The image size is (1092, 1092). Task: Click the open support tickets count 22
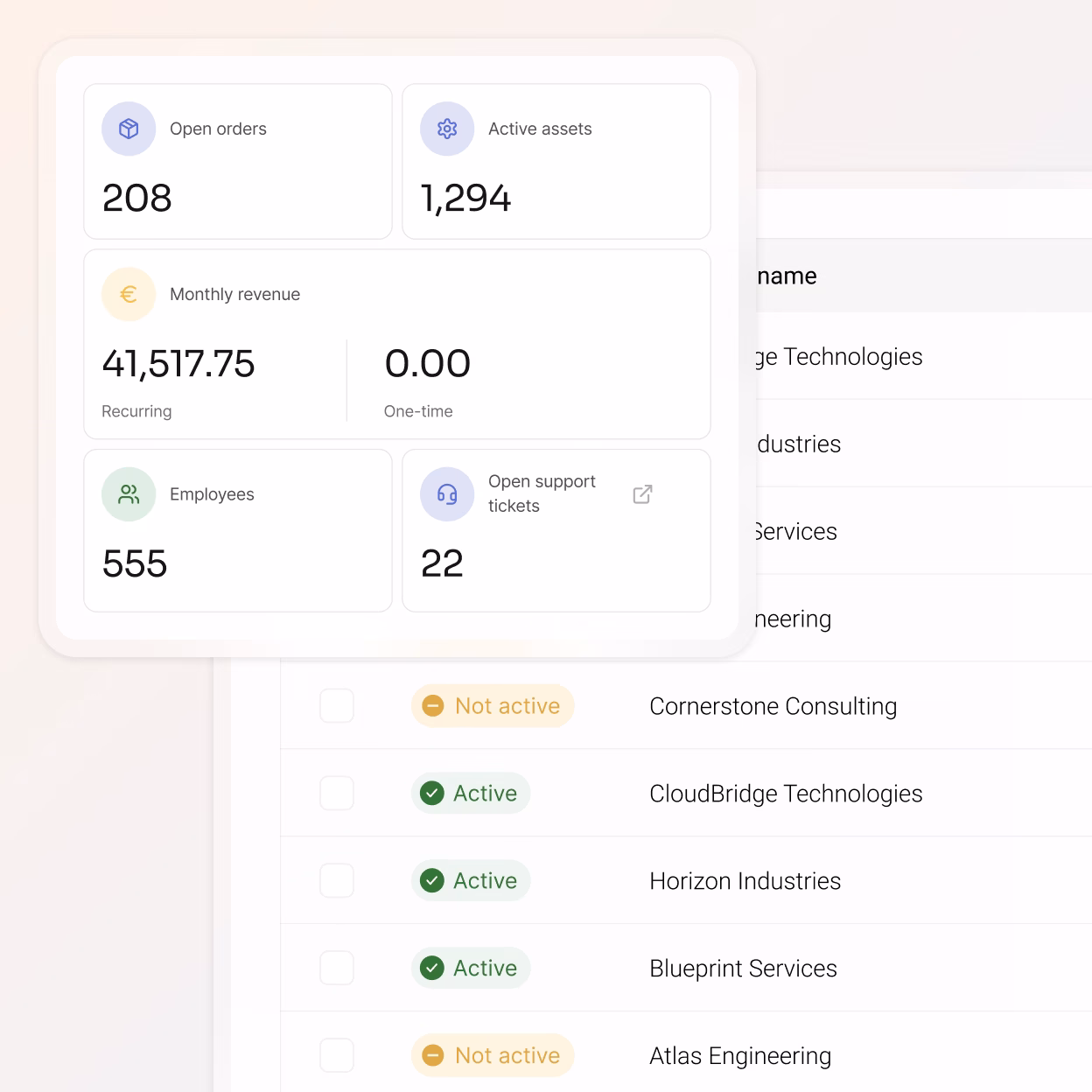click(x=442, y=563)
